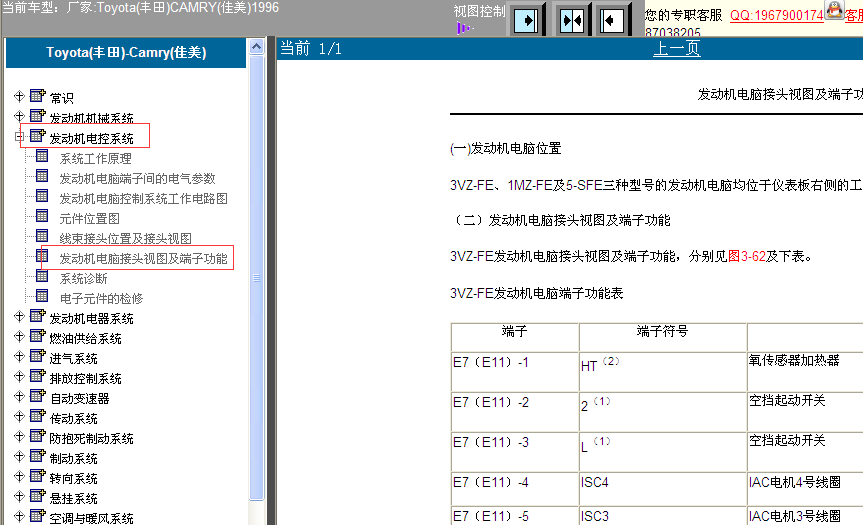Open 元件位置图 page
This screenshot has height=525, width=863.
click(x=90, y=218)
